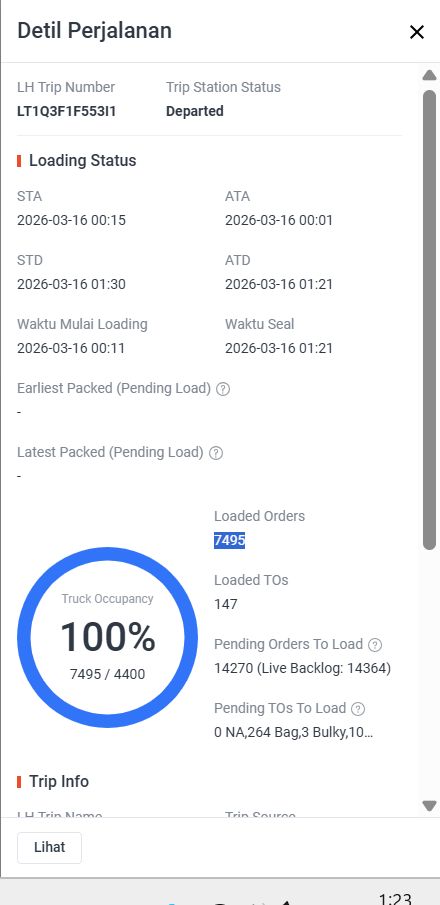440x905 pixels.
Task: Click the truncated Pending TOs value text
Action: [293, 732]
